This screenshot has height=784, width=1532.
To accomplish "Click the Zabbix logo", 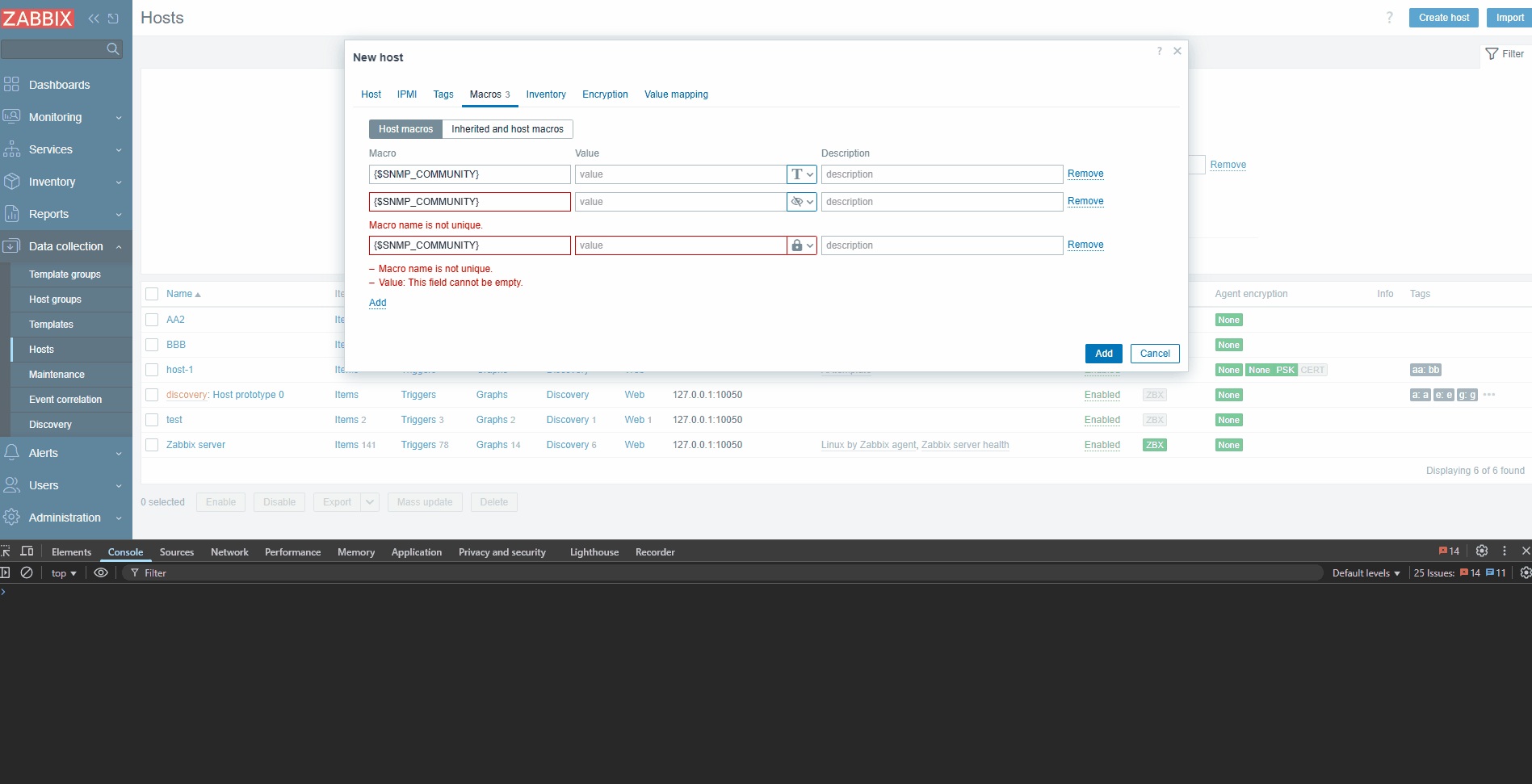I will tap(37, 18).
